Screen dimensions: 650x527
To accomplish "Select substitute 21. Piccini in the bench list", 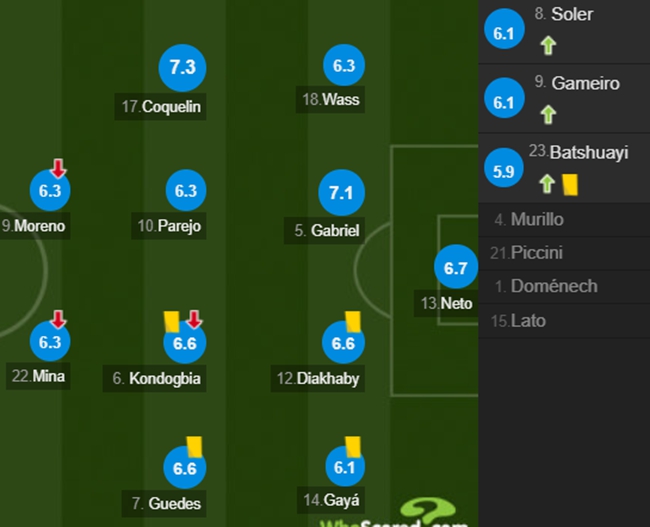I will (564, 253).
